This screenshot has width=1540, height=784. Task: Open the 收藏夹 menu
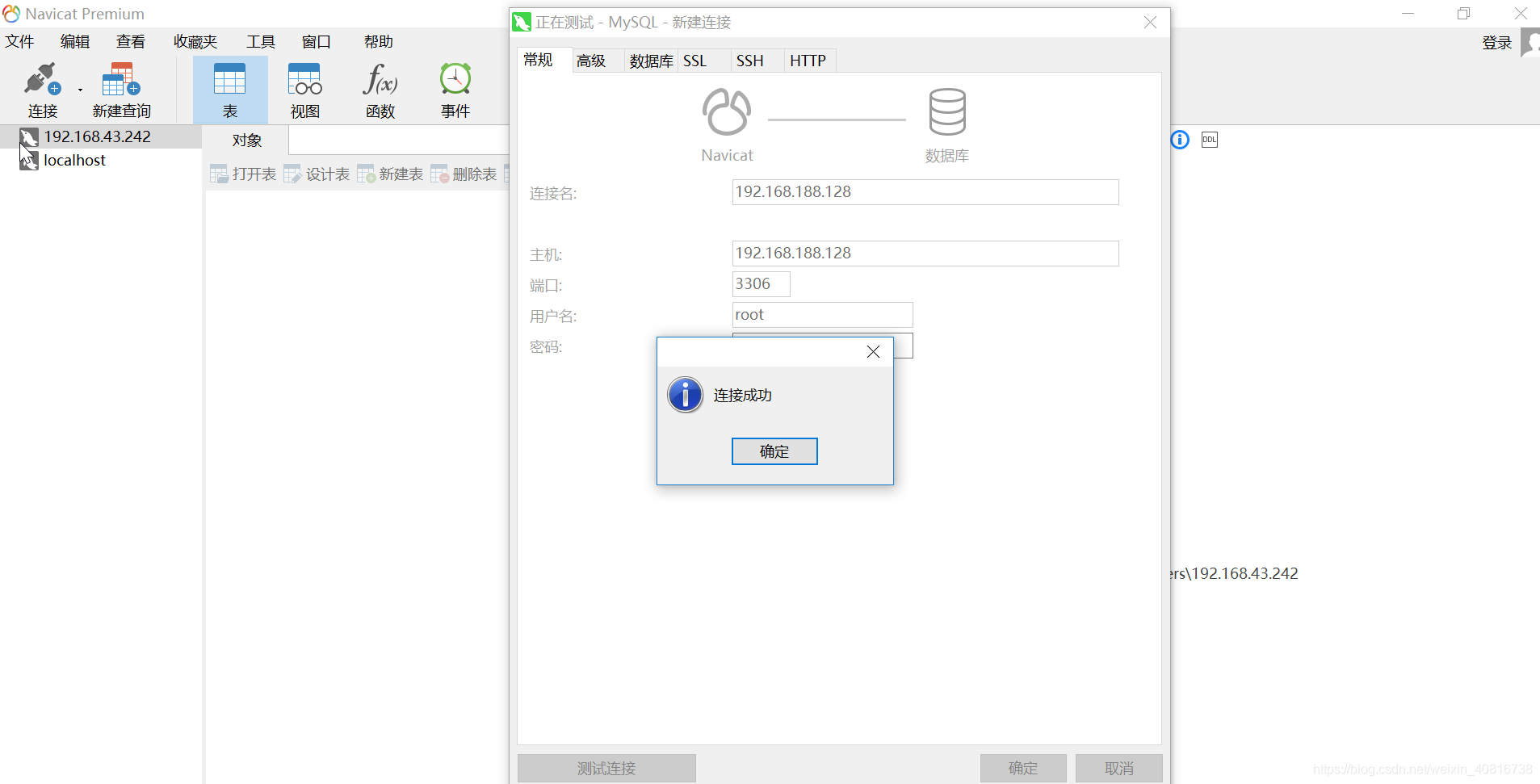click(x=195, y=41)
